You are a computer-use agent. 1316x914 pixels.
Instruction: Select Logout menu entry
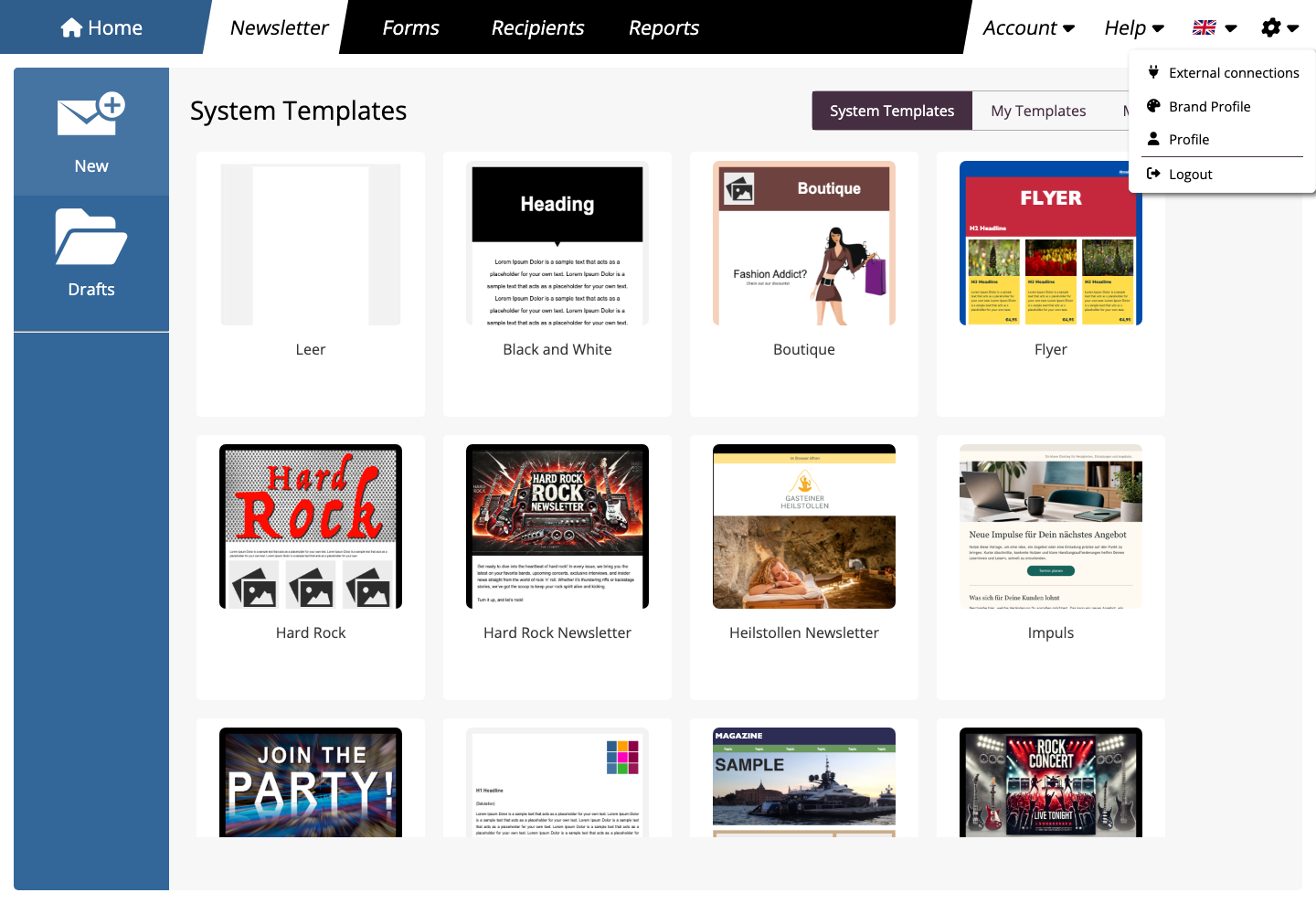coord(1223,174)
